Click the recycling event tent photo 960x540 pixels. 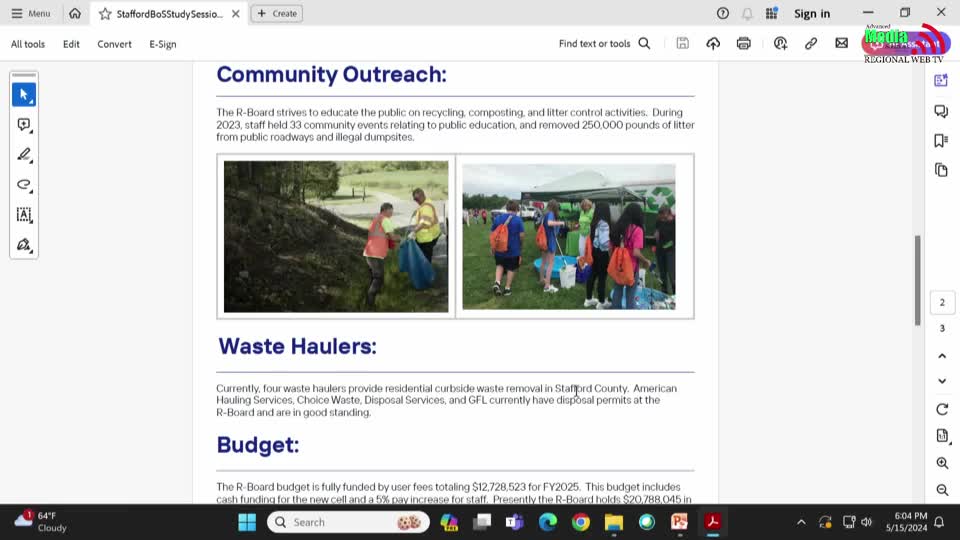[x=569, y=236]
